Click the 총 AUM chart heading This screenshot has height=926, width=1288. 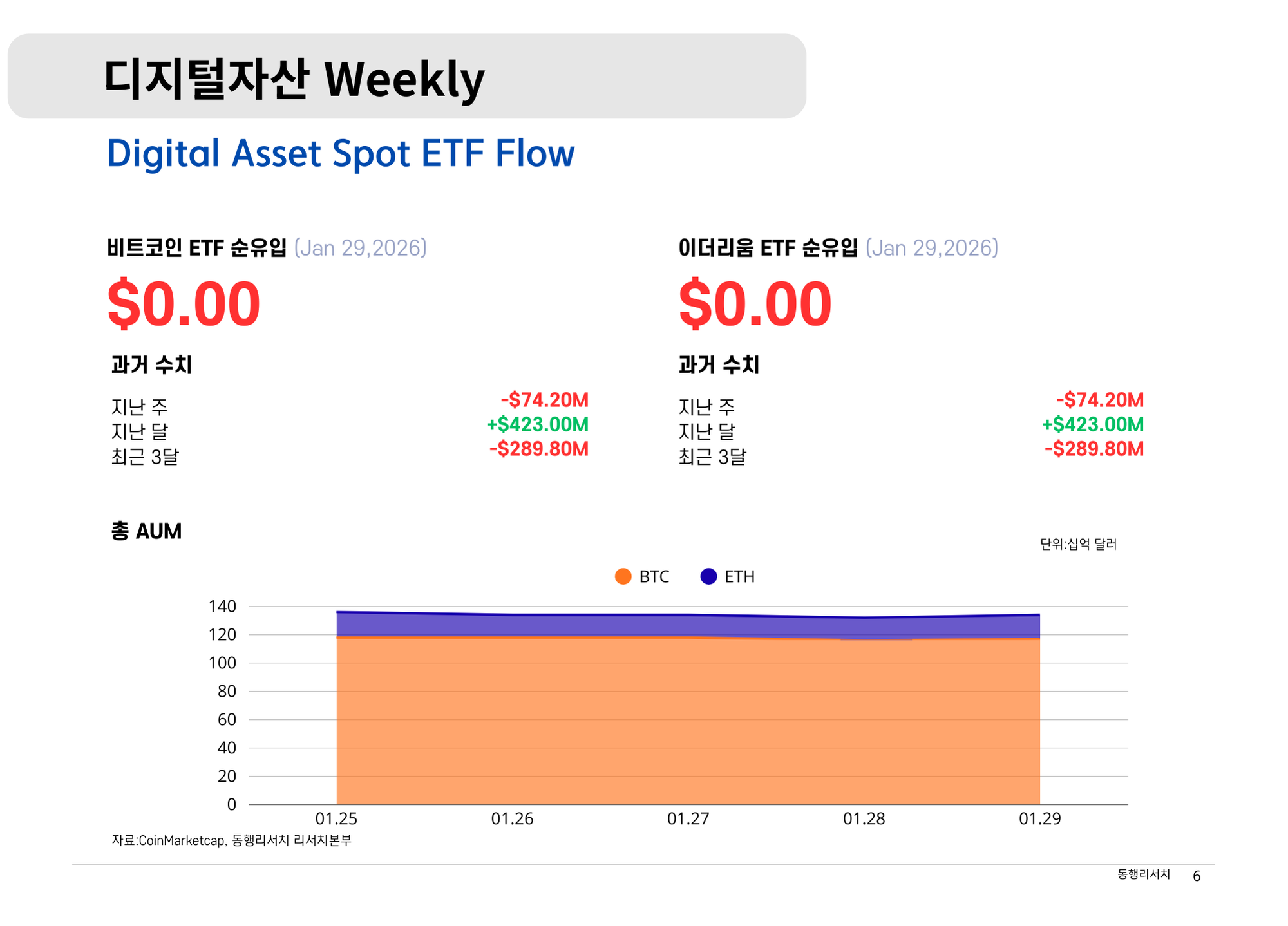click(146, 531)
